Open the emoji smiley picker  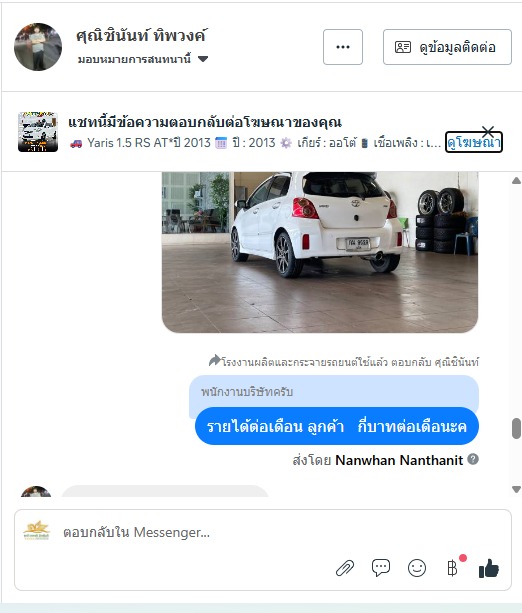click(x=417, y=568)
